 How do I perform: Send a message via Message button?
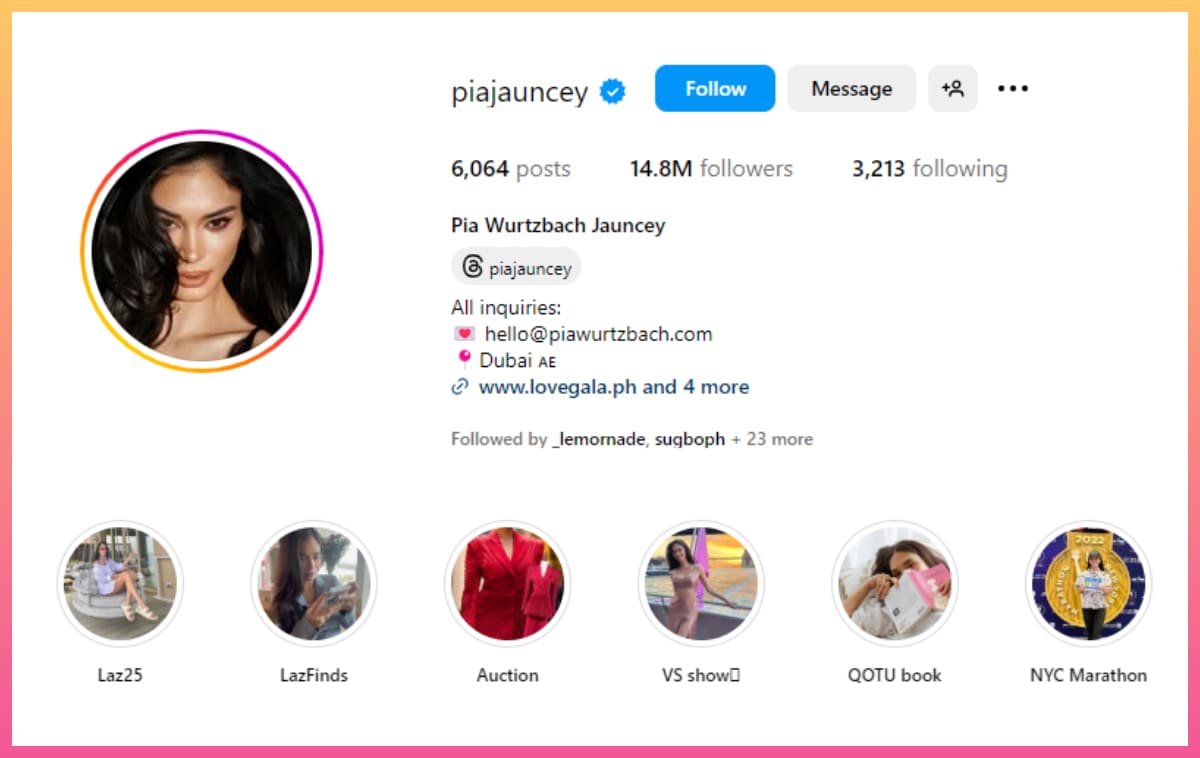(851, 88)
